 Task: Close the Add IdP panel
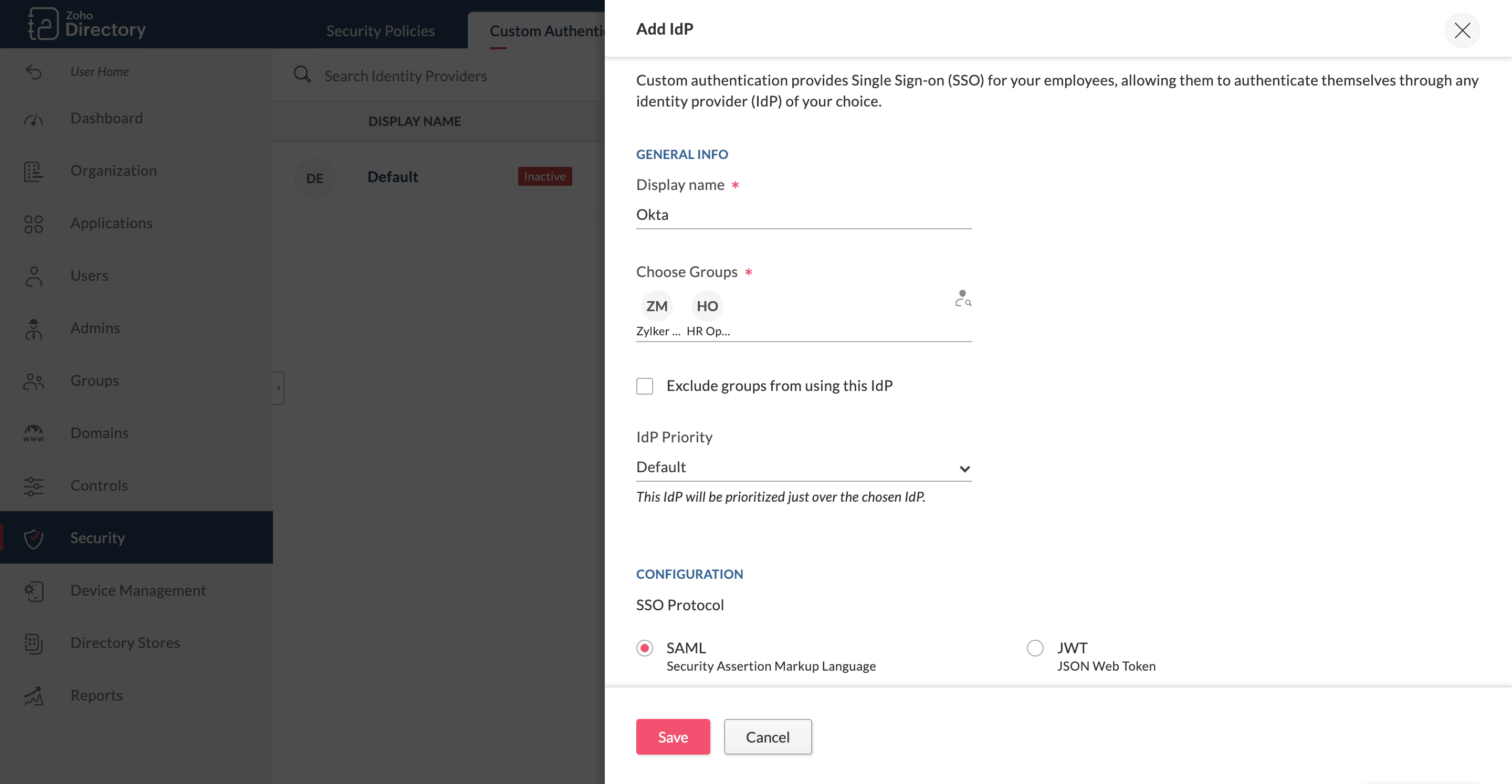pos(1462,30)
